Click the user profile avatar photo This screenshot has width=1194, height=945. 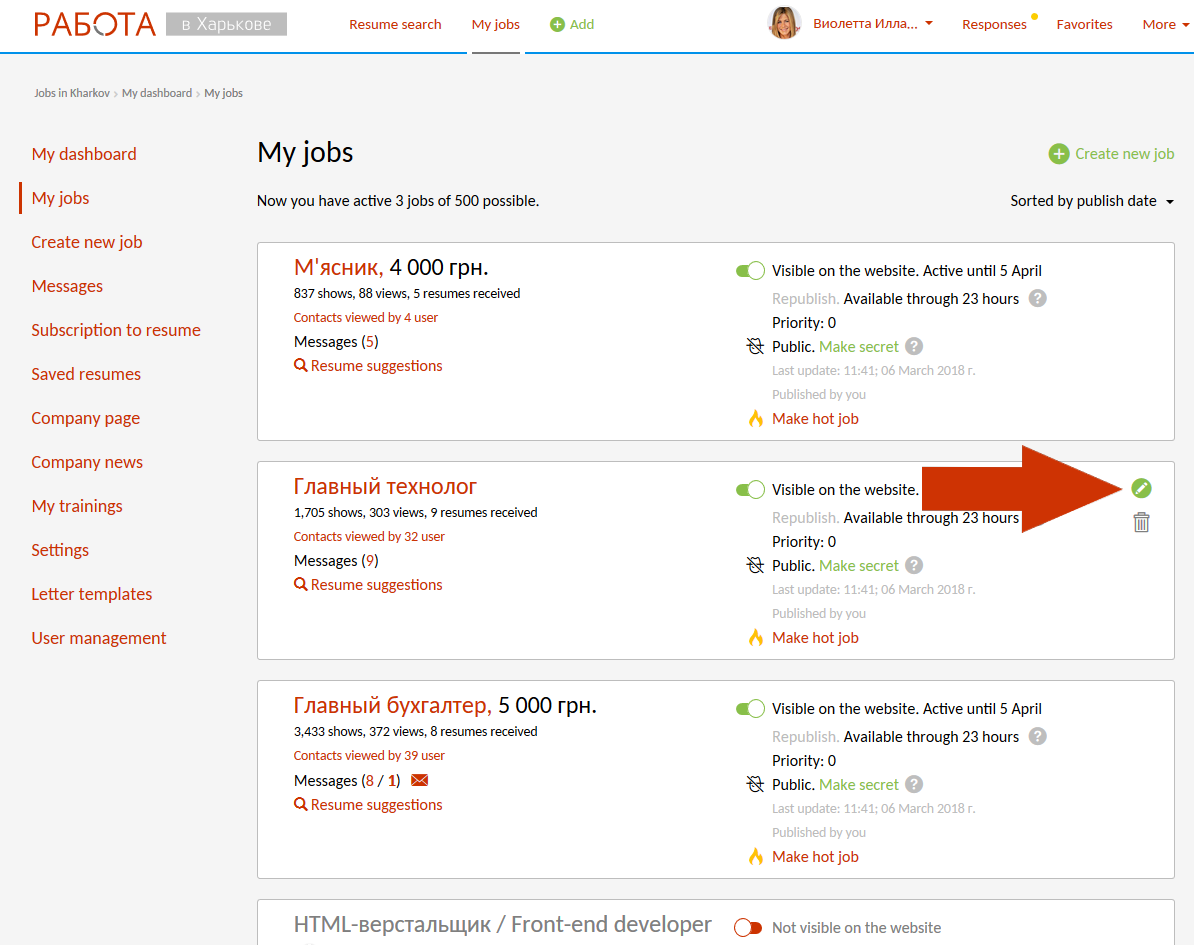(784, 23)
